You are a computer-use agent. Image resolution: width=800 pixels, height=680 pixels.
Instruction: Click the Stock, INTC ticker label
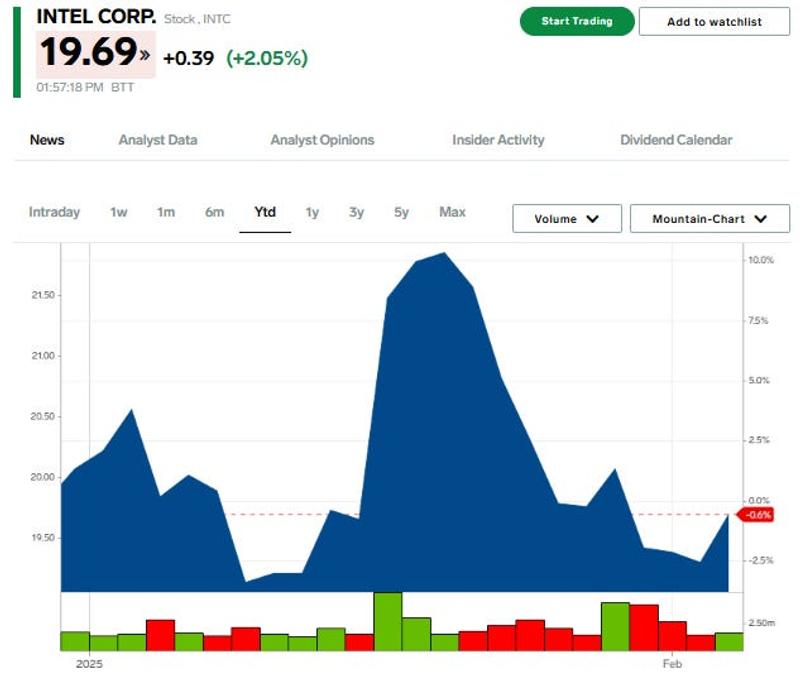click(197, 19)
